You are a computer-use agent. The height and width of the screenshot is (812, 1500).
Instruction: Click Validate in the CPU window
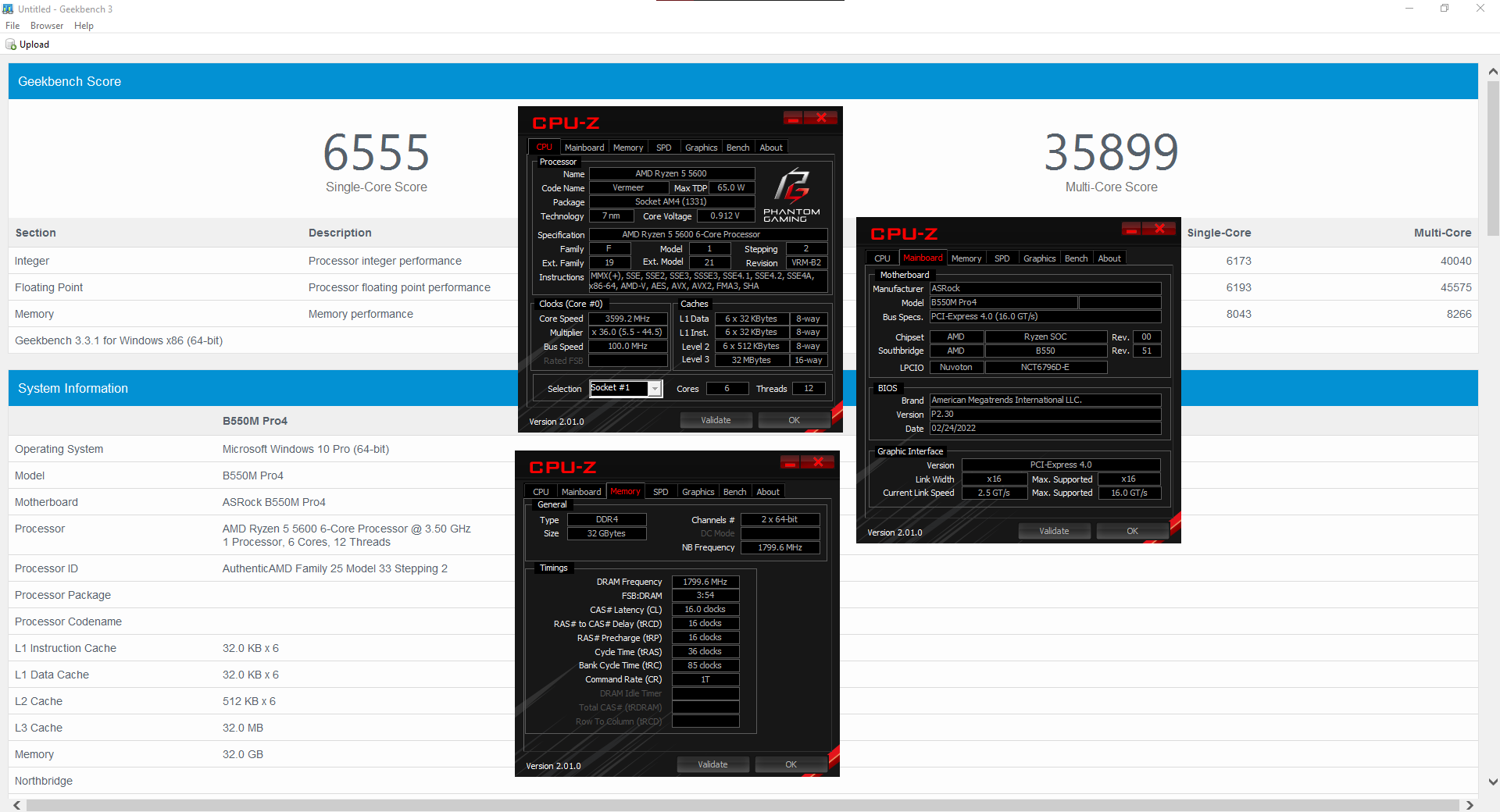click(716, 420)
